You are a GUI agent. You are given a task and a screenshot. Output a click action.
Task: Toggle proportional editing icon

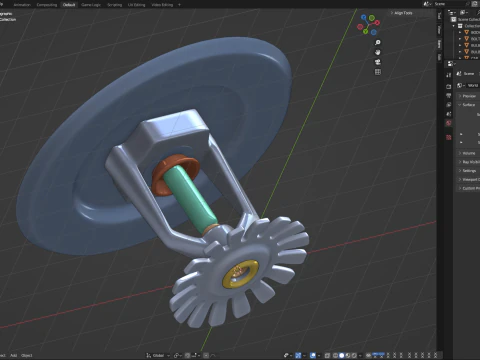click(206, 355)
